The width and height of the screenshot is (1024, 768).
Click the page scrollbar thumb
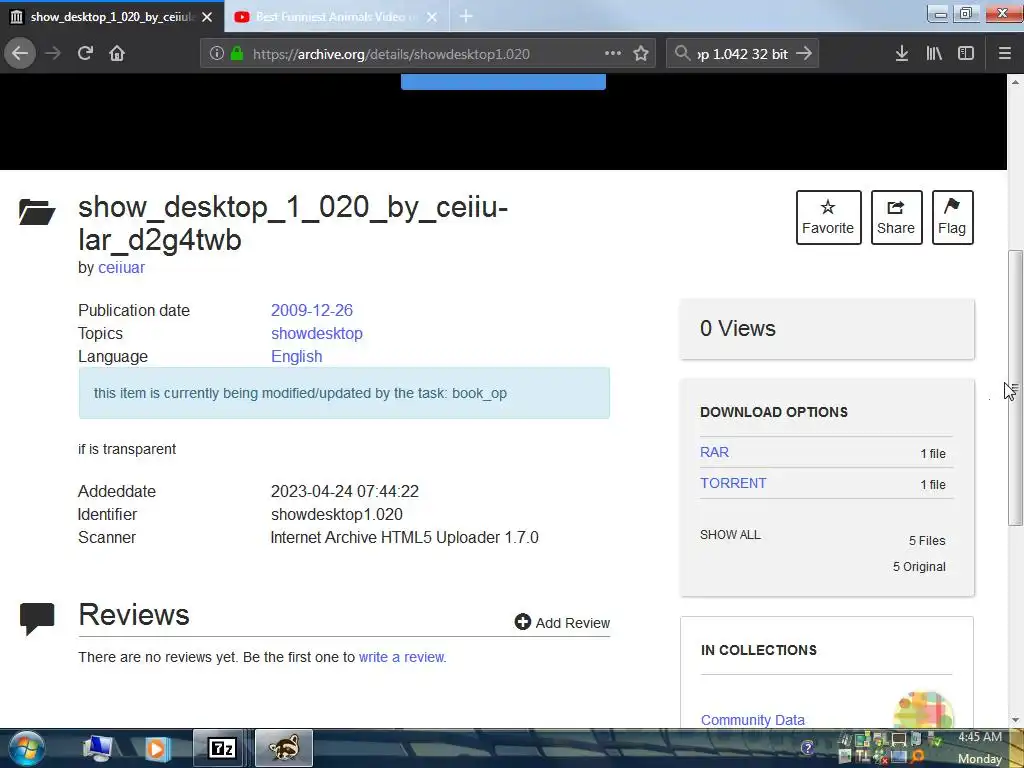pyautogui.click(x=1015, y=387)
